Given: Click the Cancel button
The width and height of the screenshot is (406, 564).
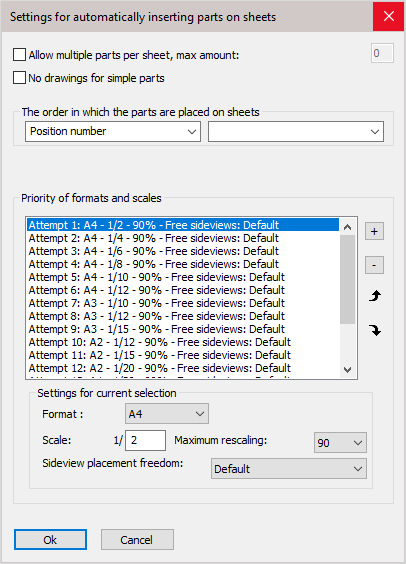Looking at the screenshot, I should click(x=137, y=540).
